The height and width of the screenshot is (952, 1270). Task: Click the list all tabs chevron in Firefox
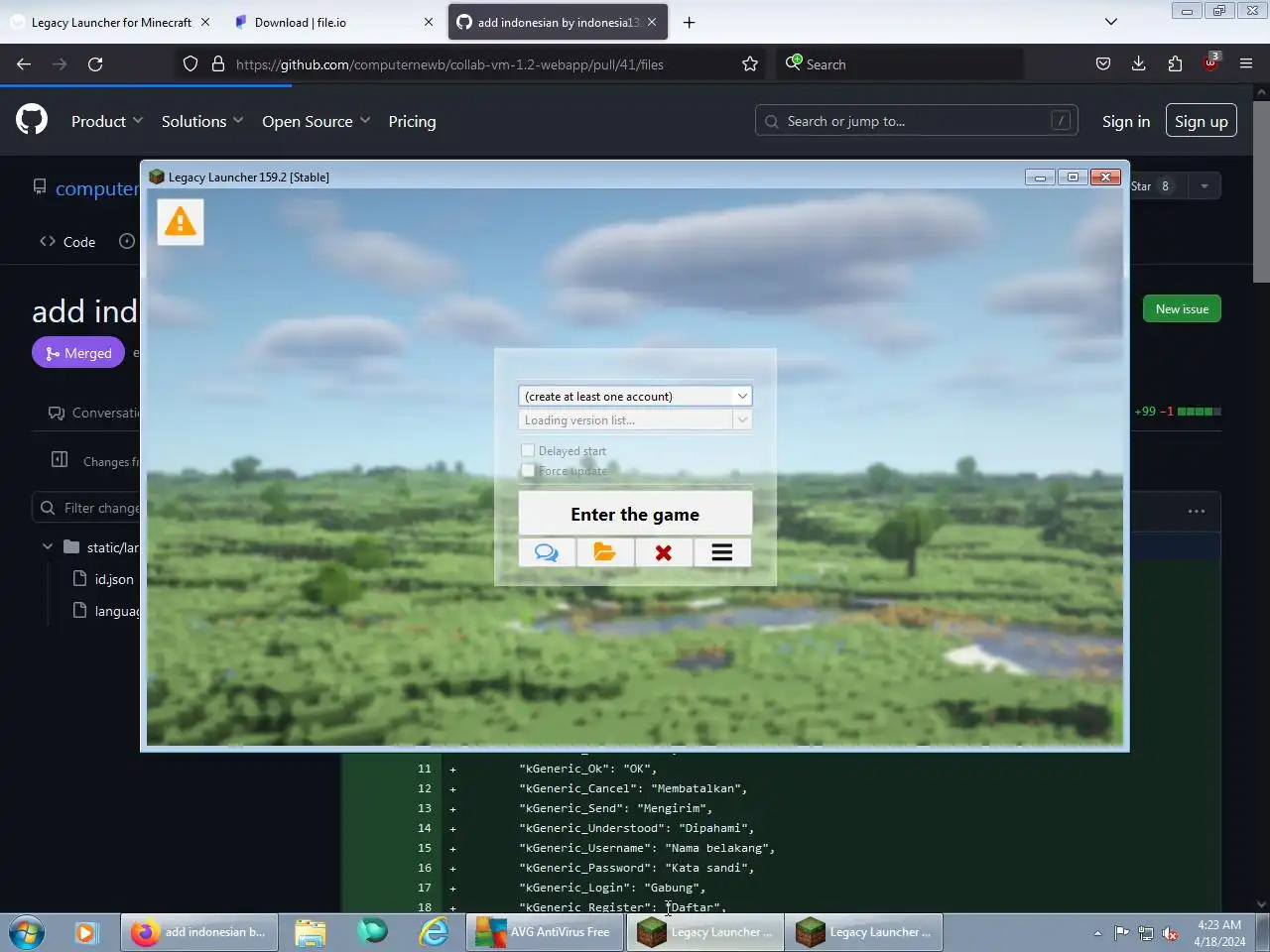[1111, 22]
